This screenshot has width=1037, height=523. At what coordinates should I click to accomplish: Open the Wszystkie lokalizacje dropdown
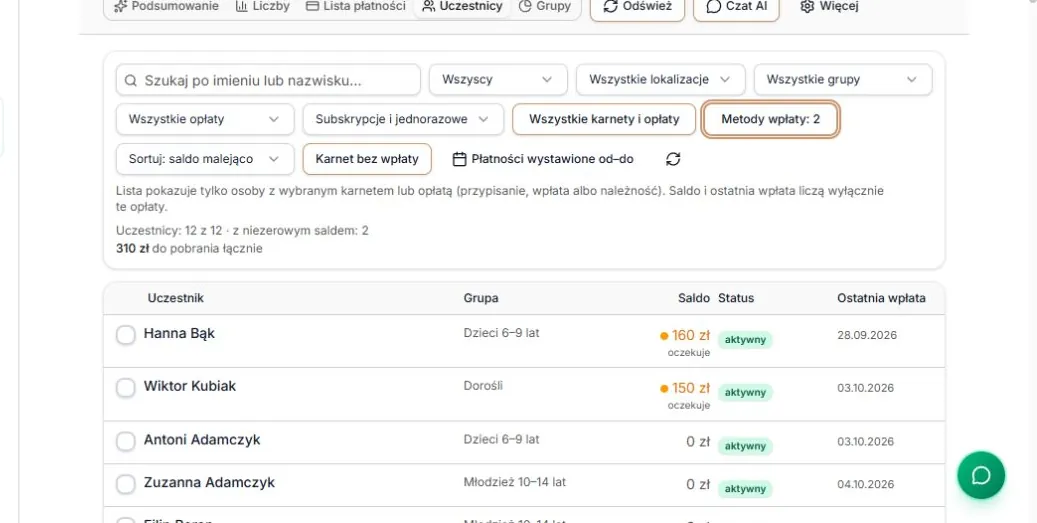click(661, 79)
